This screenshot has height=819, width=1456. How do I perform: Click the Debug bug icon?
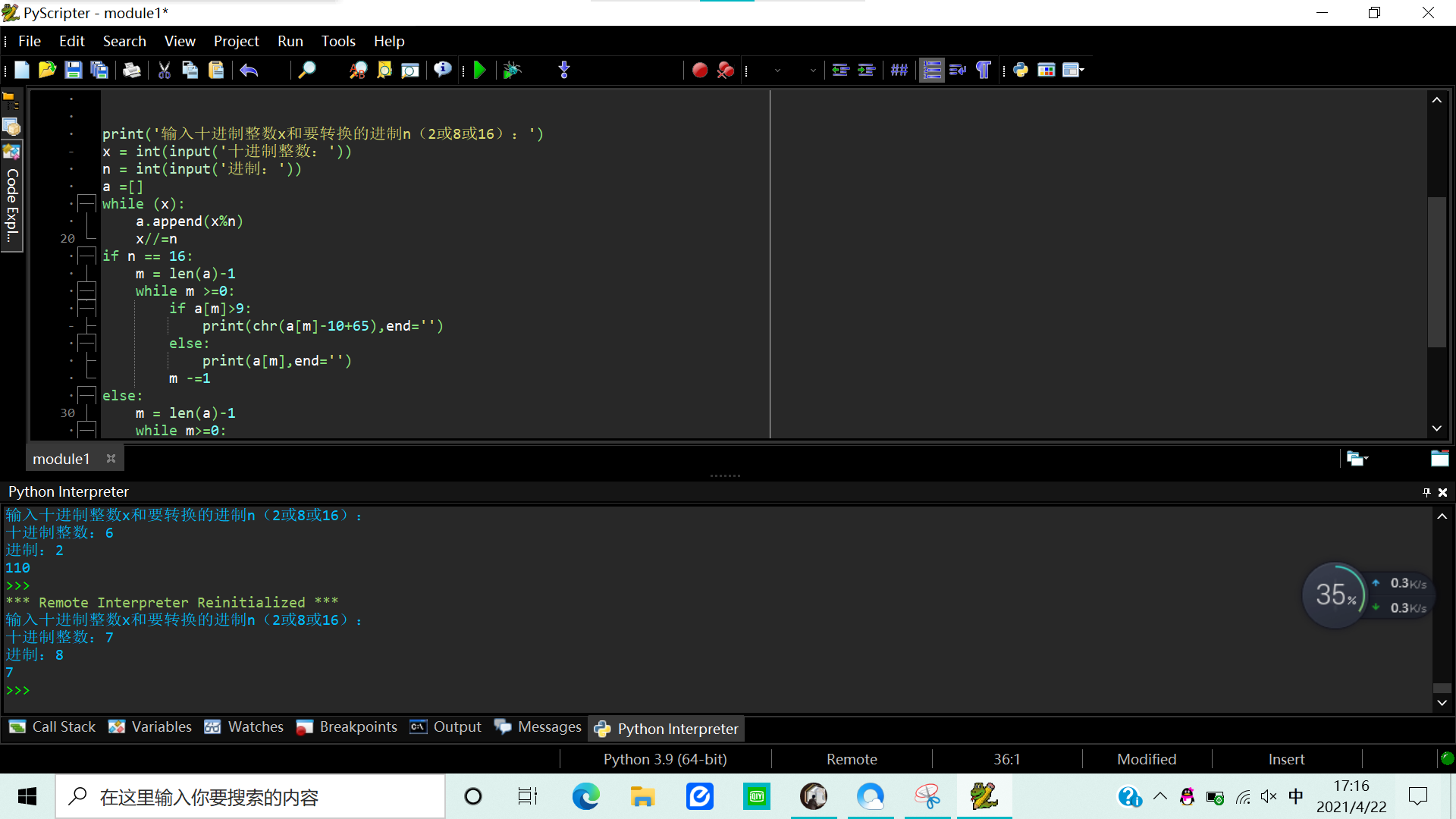coord(512,70)
